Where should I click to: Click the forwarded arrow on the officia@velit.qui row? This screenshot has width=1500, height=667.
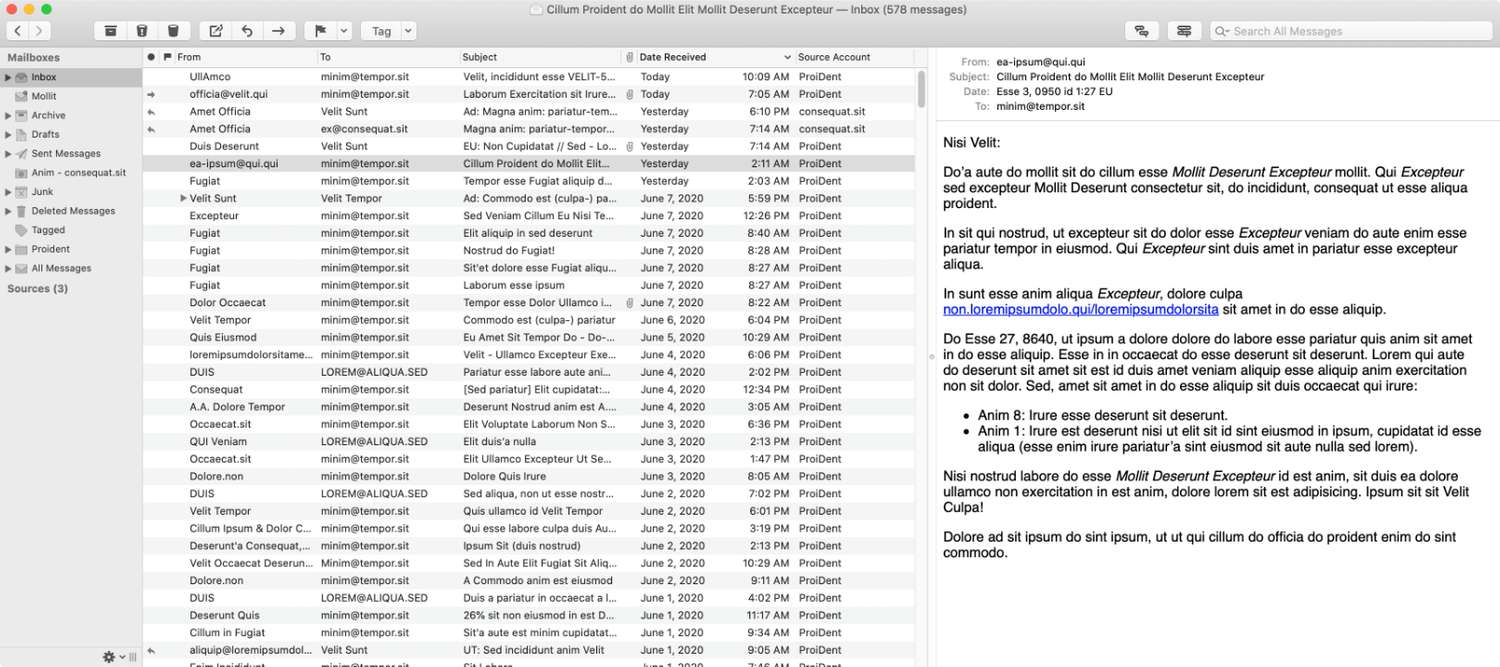[151, 94]
